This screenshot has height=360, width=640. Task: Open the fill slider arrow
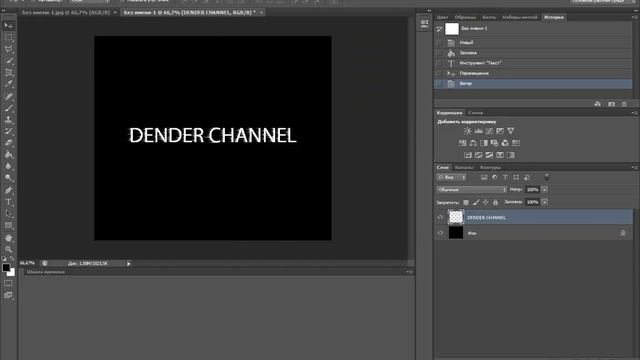pyautogui.click(x=544, y=202)
